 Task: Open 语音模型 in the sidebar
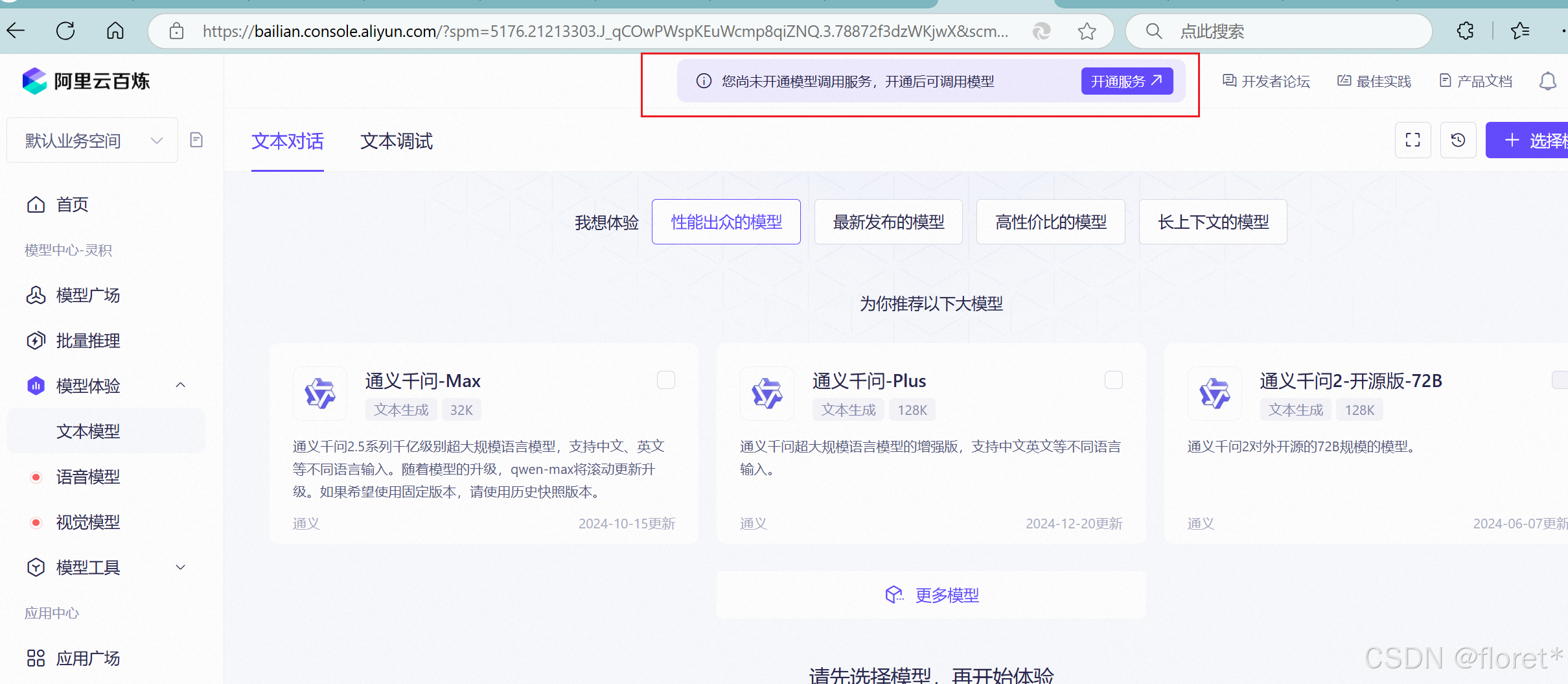pyautogui.click(x=87, y=477)
